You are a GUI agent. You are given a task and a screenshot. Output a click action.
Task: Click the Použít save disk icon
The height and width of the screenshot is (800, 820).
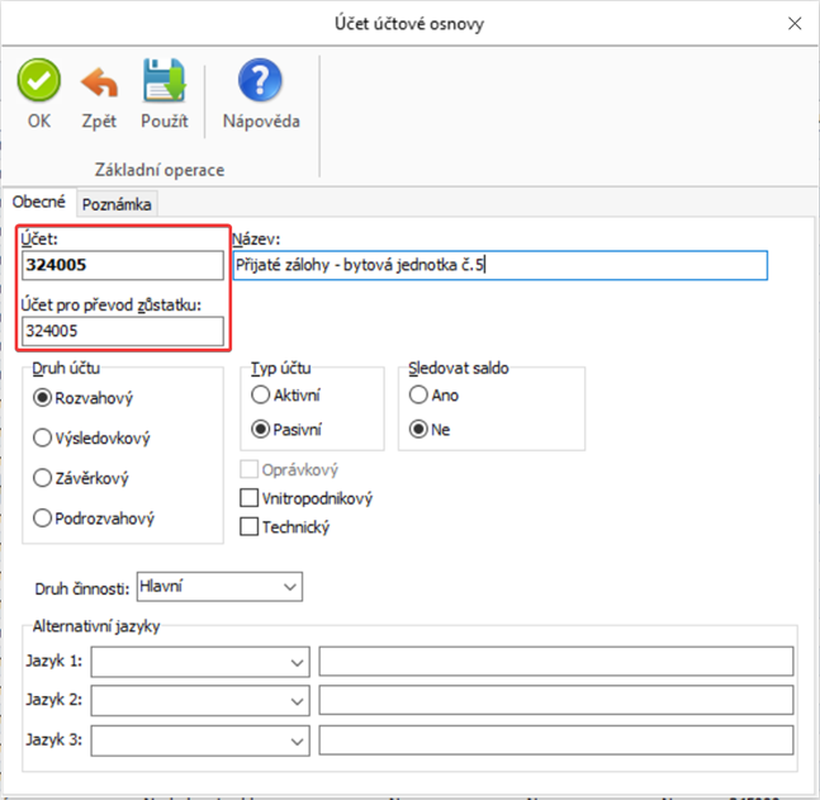point(163,82)
